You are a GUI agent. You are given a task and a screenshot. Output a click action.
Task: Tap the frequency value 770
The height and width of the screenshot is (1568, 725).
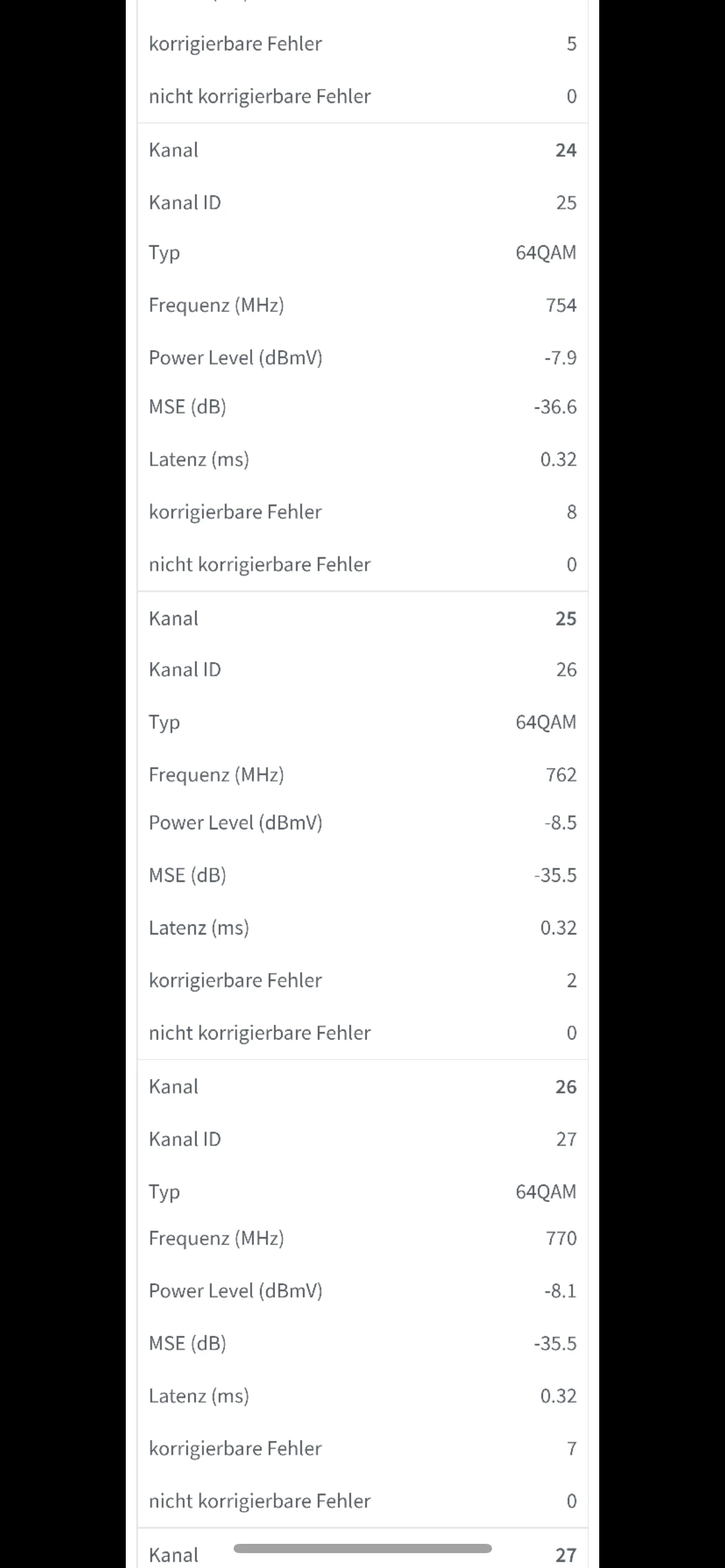[561, 1238]
